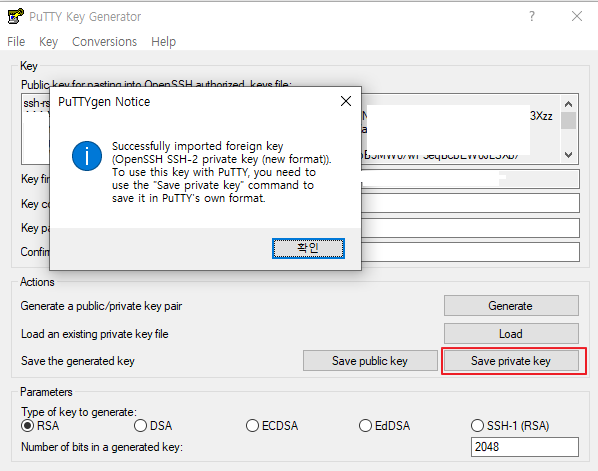Click the 'Type of key to generate' label
The image size is (598, 471).
79,412
